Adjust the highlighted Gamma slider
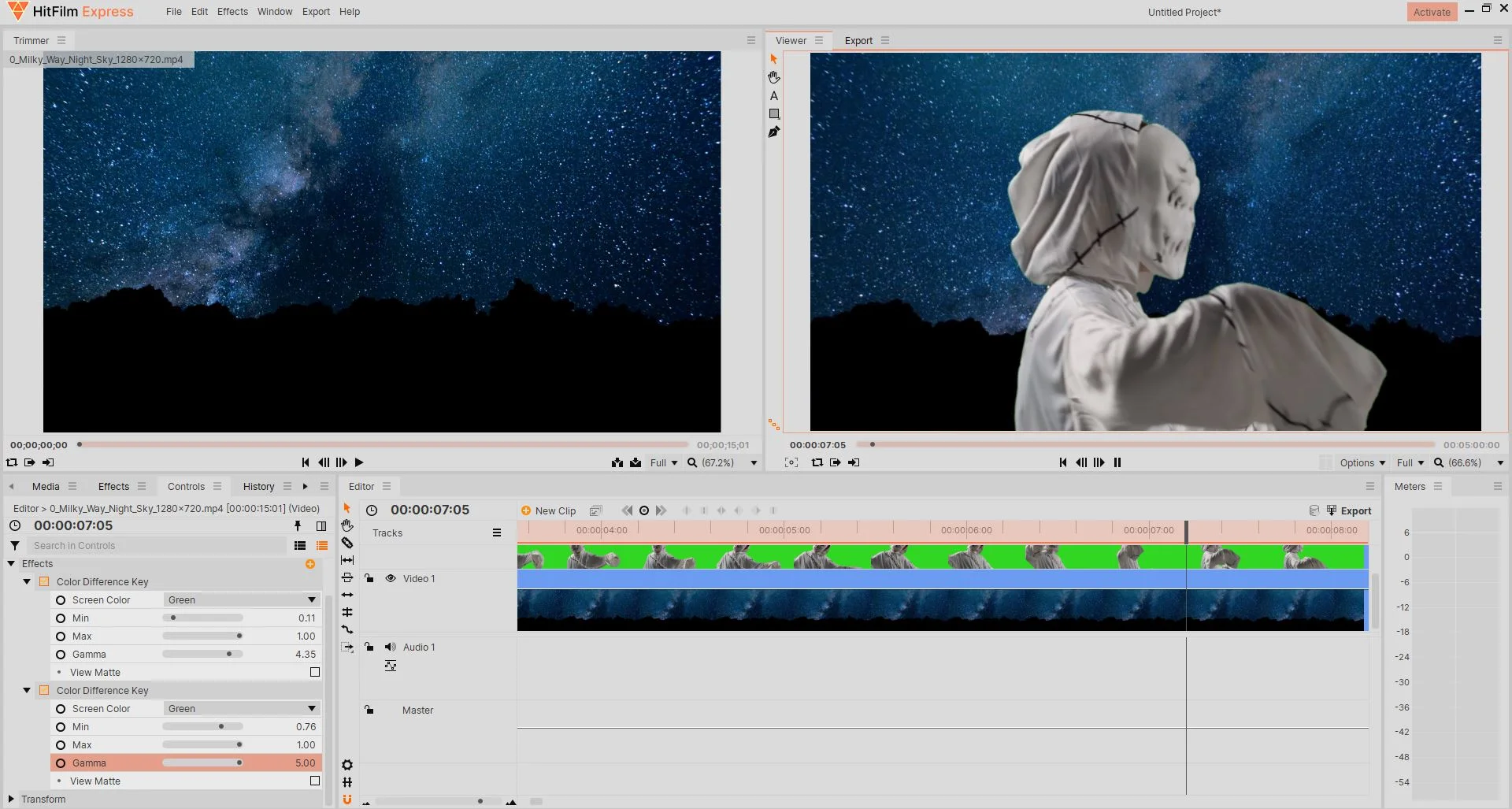 point(239,763)
